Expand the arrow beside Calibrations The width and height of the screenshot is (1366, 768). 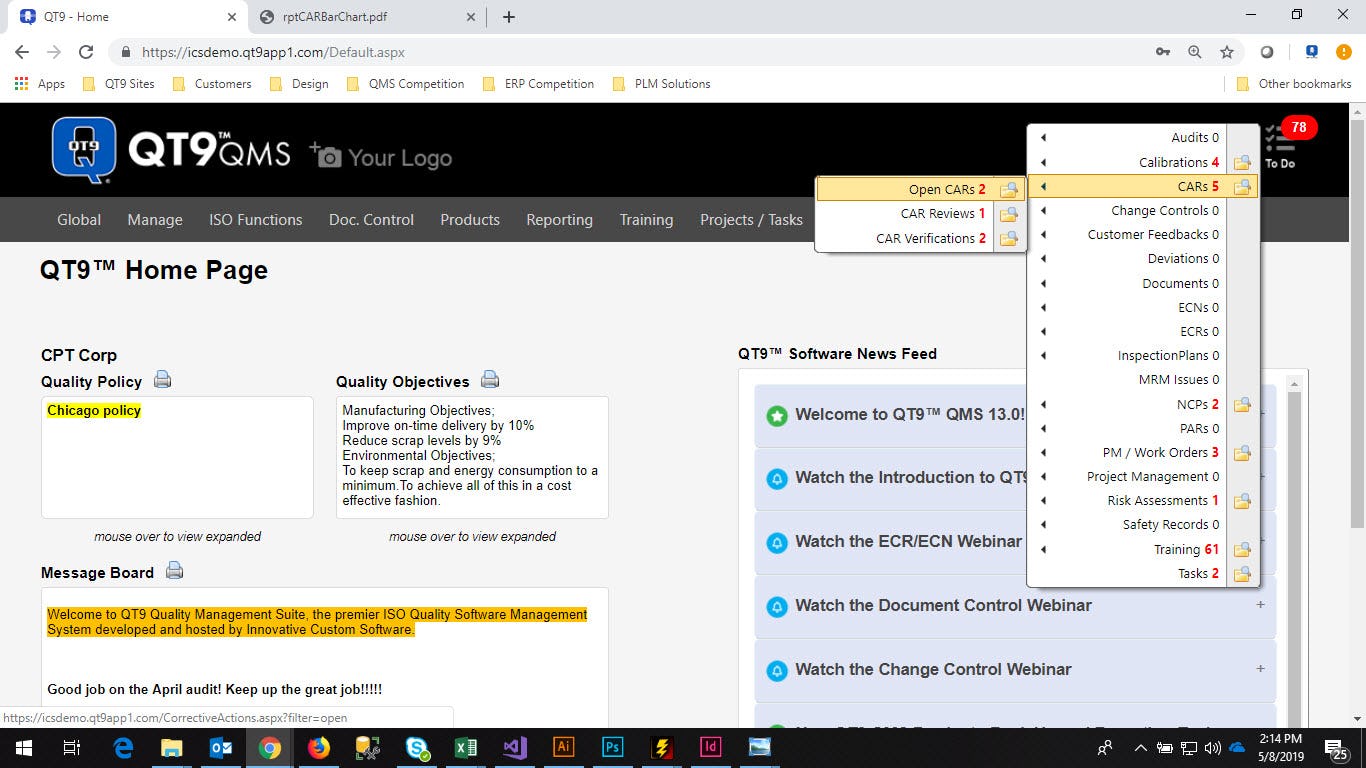tap(1043, 162)
